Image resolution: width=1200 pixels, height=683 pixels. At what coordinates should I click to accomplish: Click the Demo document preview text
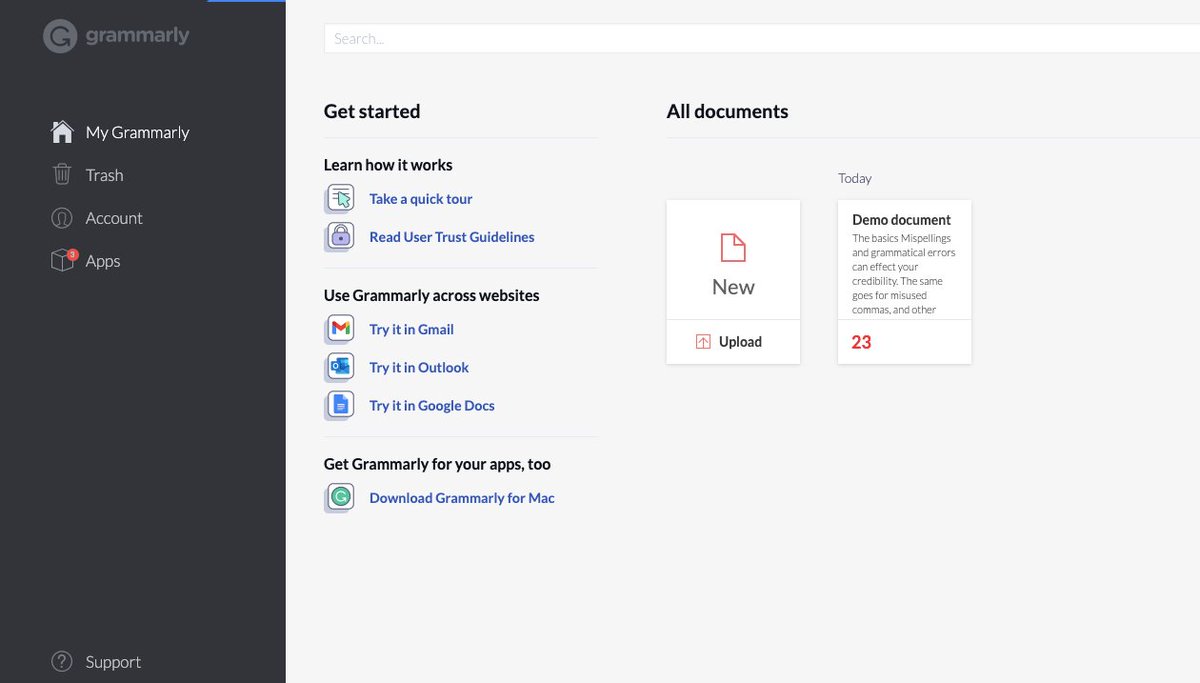(904, 274)
